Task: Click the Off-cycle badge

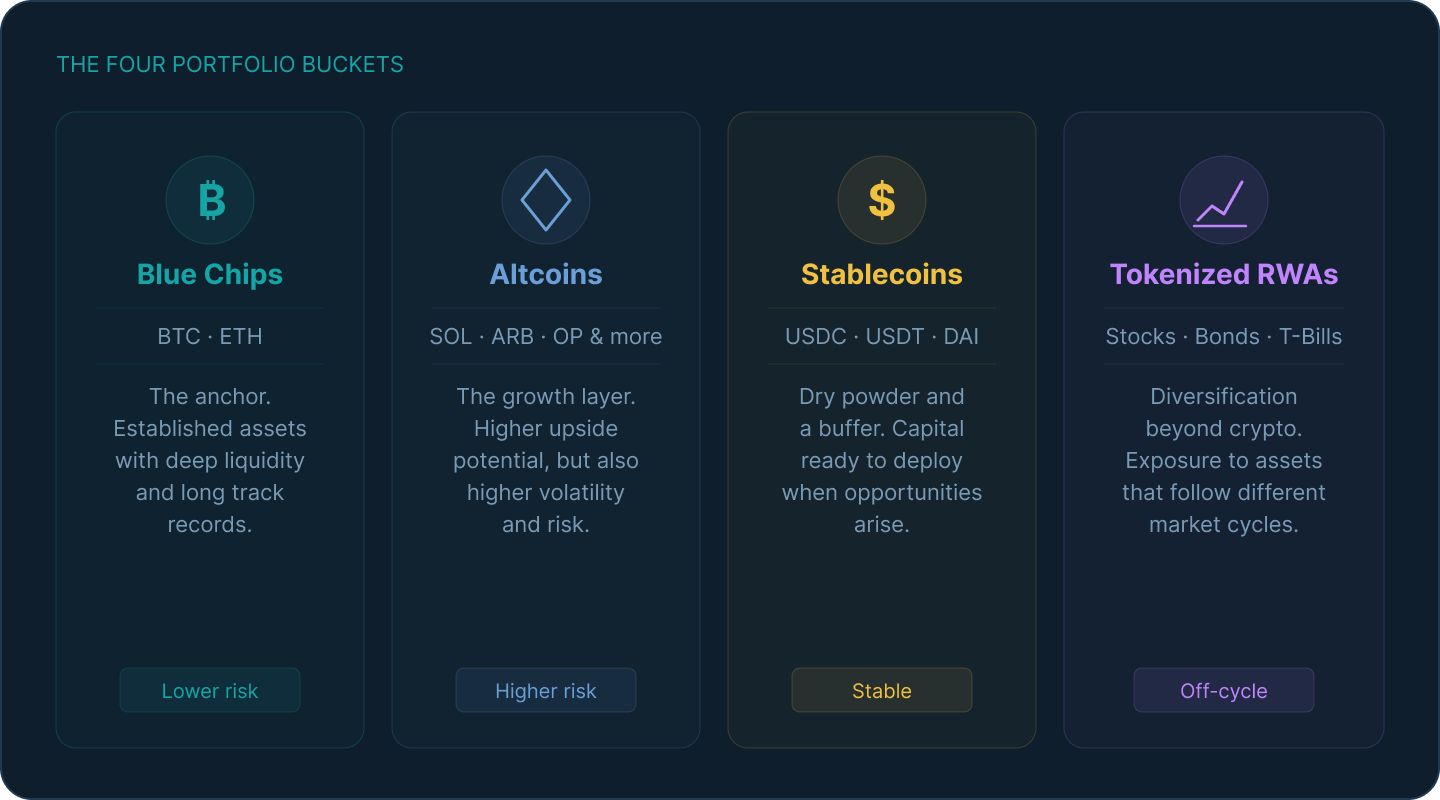Action: (1224, 690)
